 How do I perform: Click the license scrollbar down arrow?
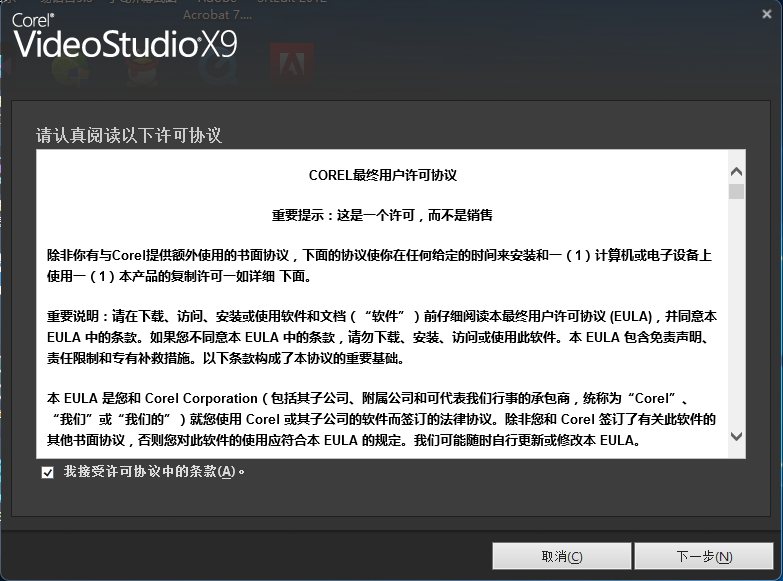(736, 436)
